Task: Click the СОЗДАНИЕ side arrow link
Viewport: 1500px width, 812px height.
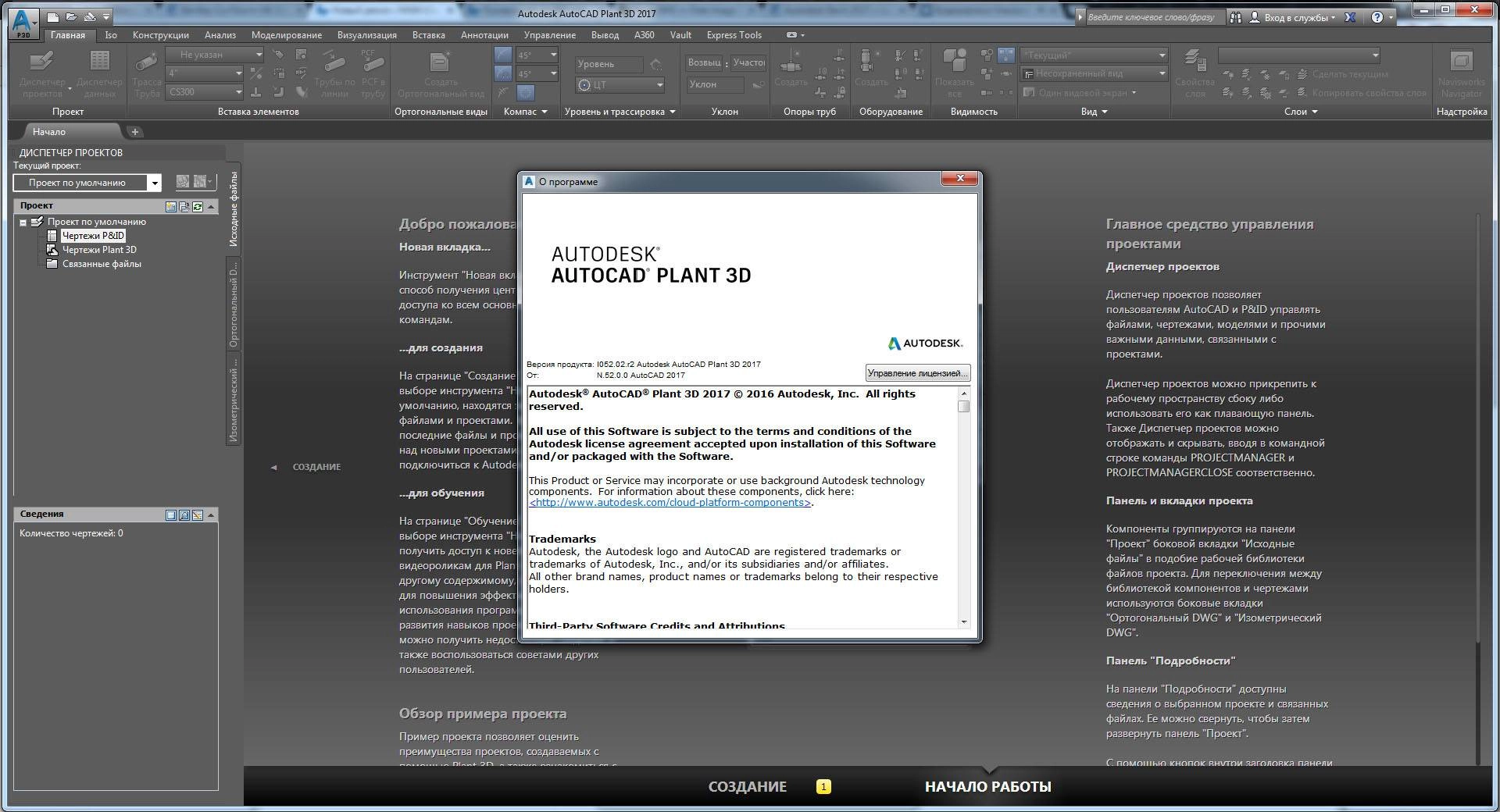Action: (306, 467)
